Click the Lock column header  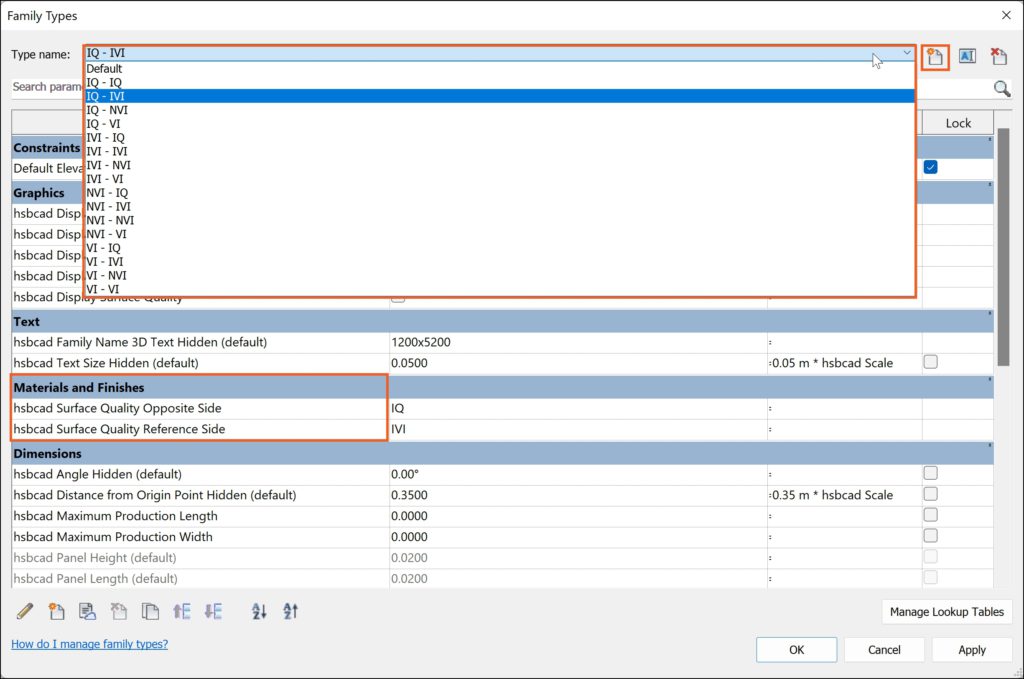(x=957, y=123)
